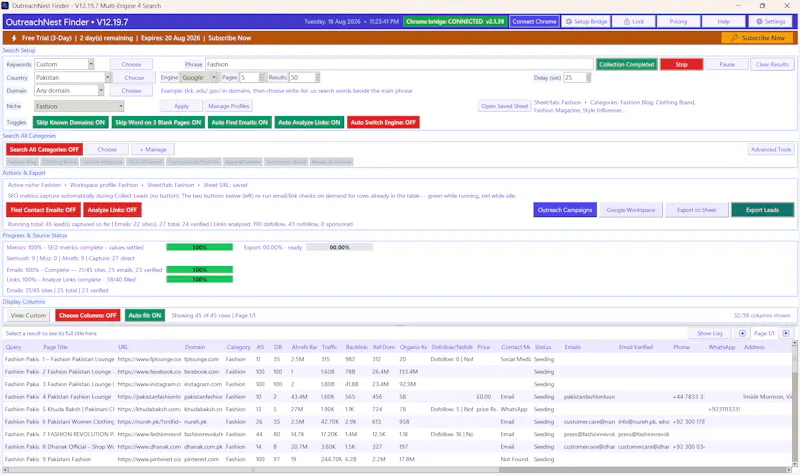Open Outreach Campaigns
This screenshot has height=475, width=800.
point(565,210)
